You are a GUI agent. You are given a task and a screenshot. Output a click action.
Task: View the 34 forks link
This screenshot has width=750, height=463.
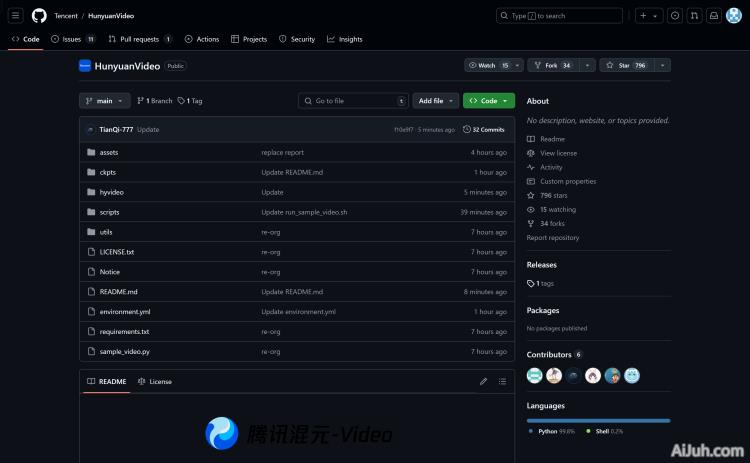pos(546,224)
